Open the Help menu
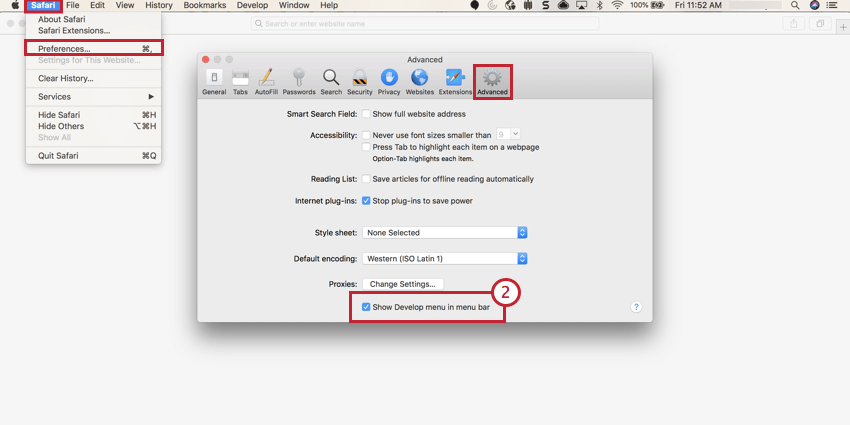The width and height of the screenshot is (850, 425). click(x=329, y=5)
